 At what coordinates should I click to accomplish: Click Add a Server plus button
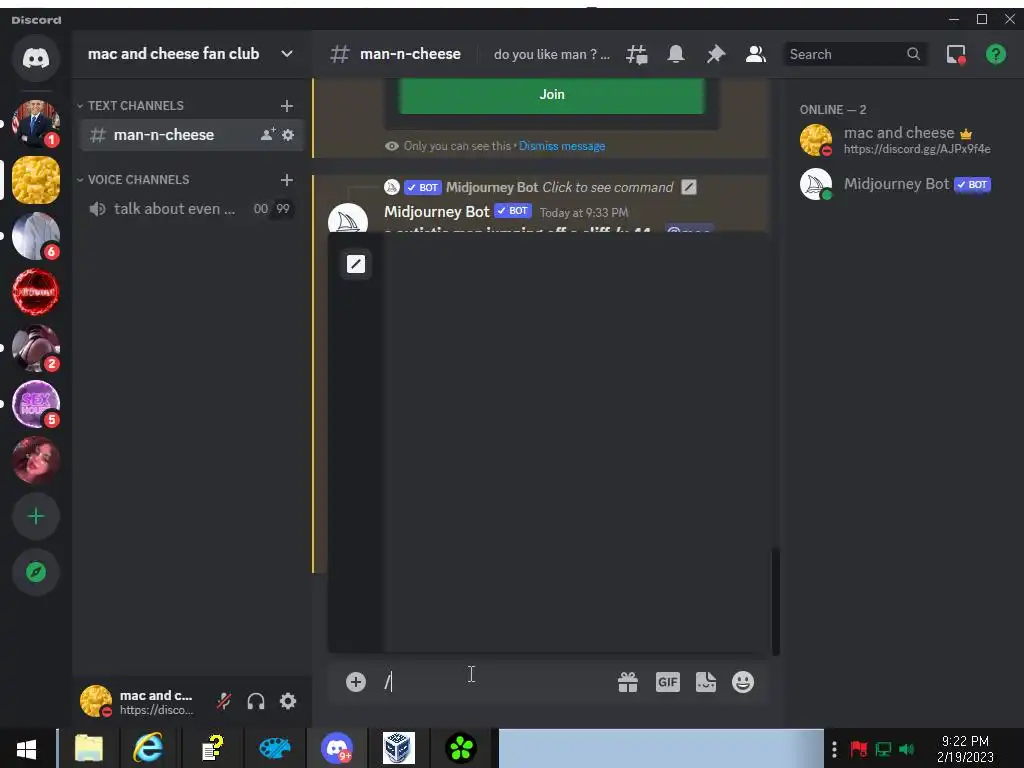pos(36,517)
